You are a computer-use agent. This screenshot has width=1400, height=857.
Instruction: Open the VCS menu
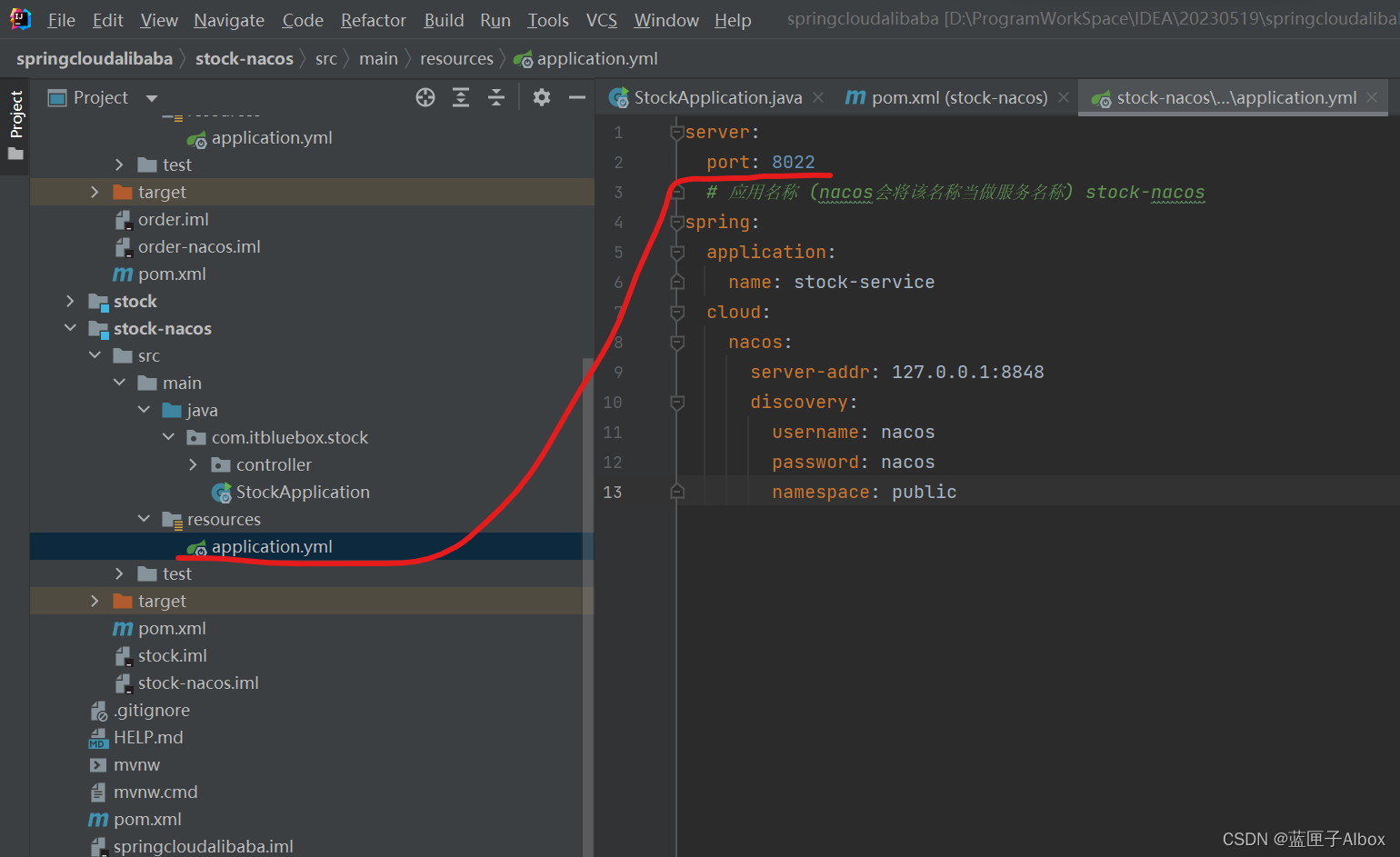tap(601, 20)
